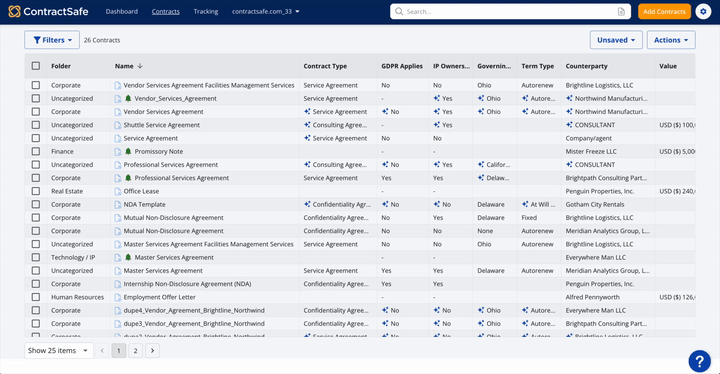The image size is (720, 374).
Task: Click the bell icon on Brightpath Professional Services row
Action: [x=128, y=178]
